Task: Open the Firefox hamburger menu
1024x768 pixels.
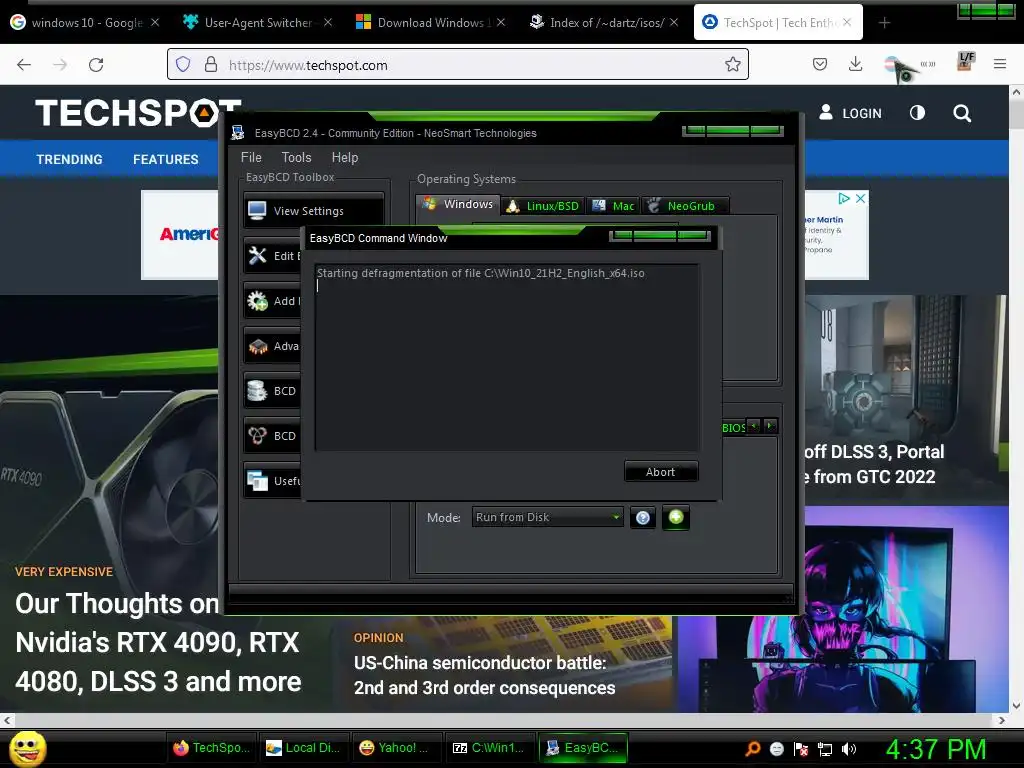Action: point(1000,64)
